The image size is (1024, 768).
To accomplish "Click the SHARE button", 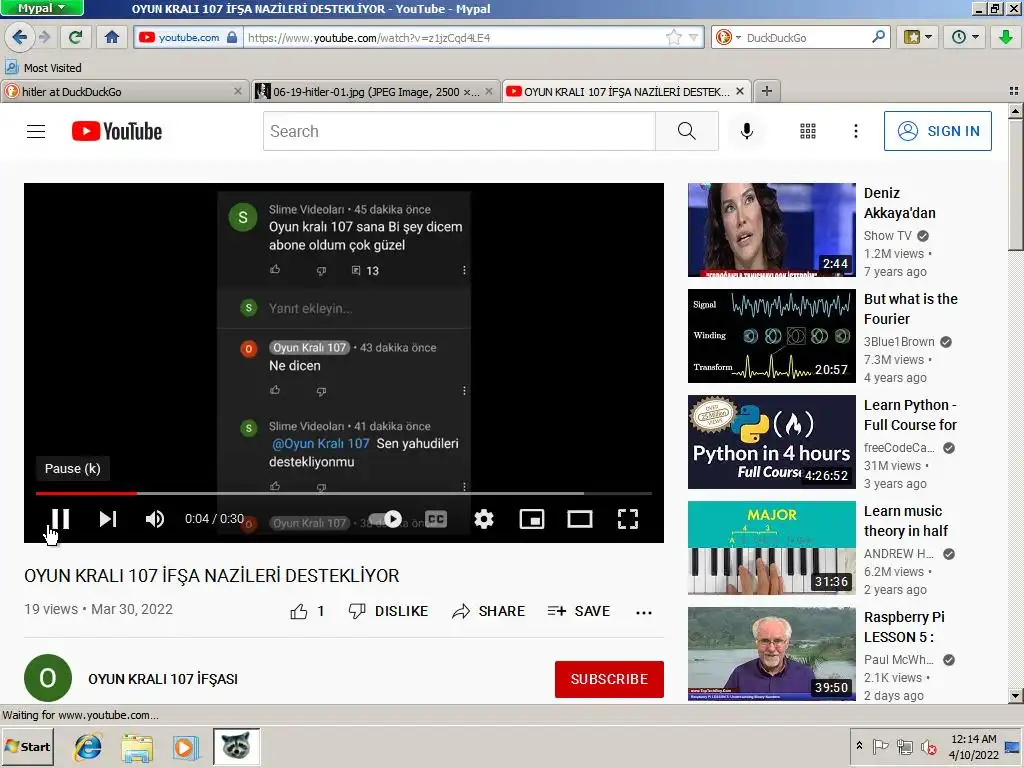I will click(x=488, y=611).
